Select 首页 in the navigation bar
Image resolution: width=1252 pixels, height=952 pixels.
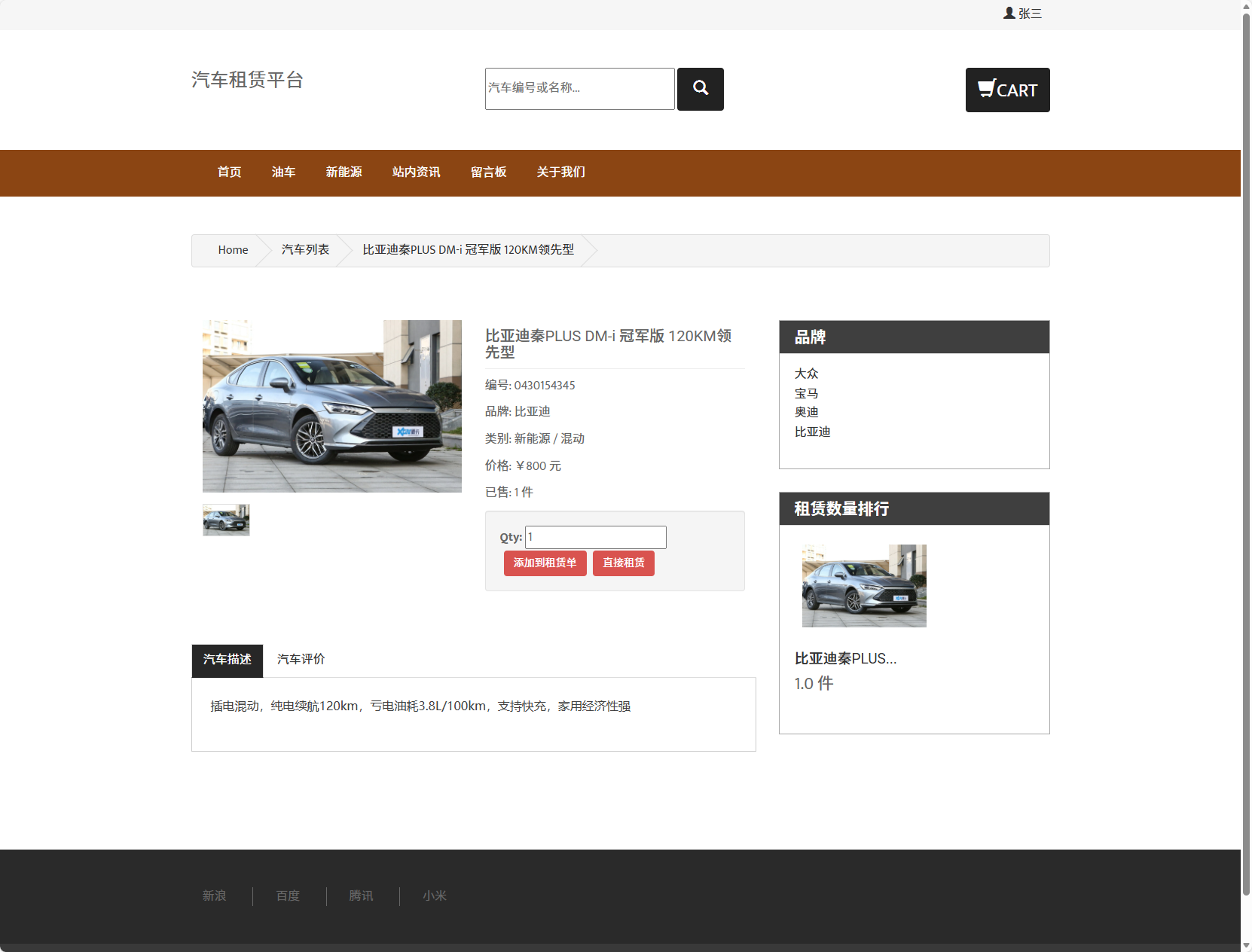tap(228, 172)
